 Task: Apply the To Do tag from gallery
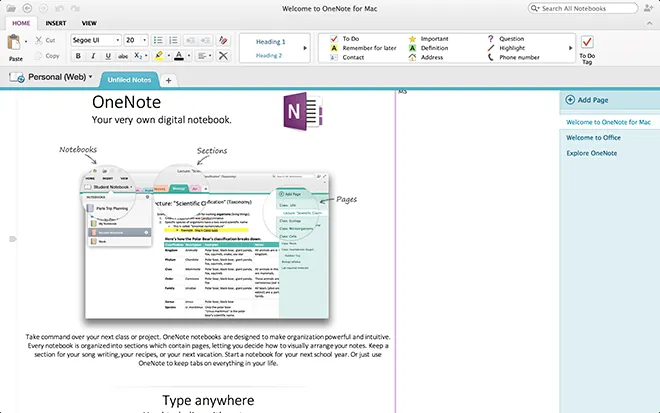pos(345,39)
